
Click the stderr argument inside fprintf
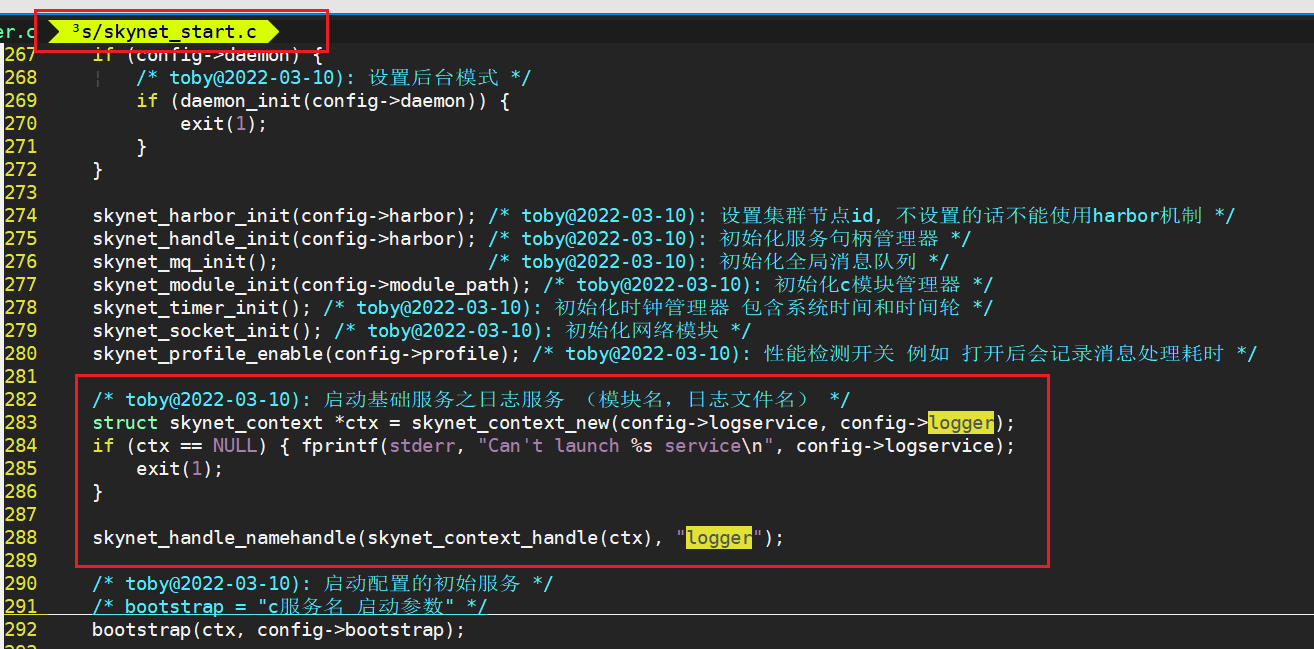coord(424,445)
